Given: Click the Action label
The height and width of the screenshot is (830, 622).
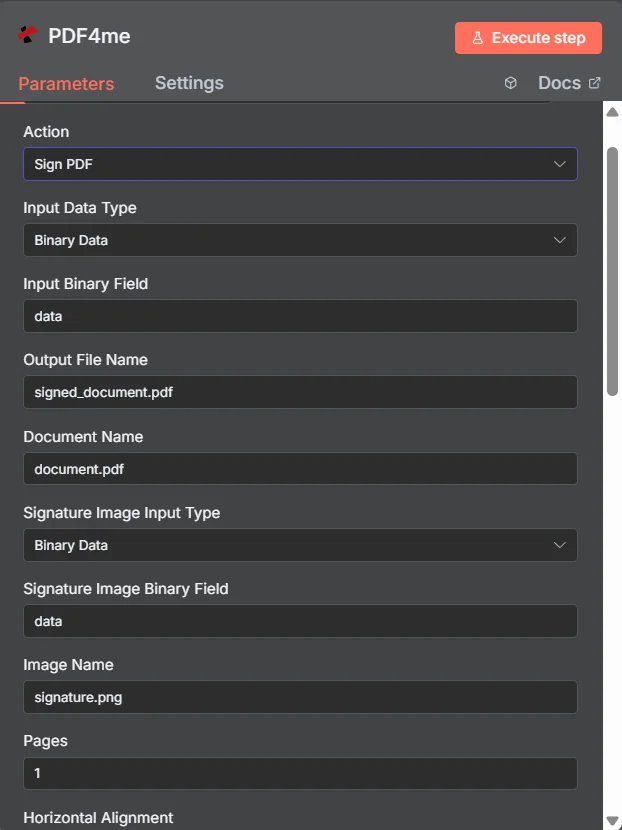Looking at the screenshot, I should coord(46,132).
